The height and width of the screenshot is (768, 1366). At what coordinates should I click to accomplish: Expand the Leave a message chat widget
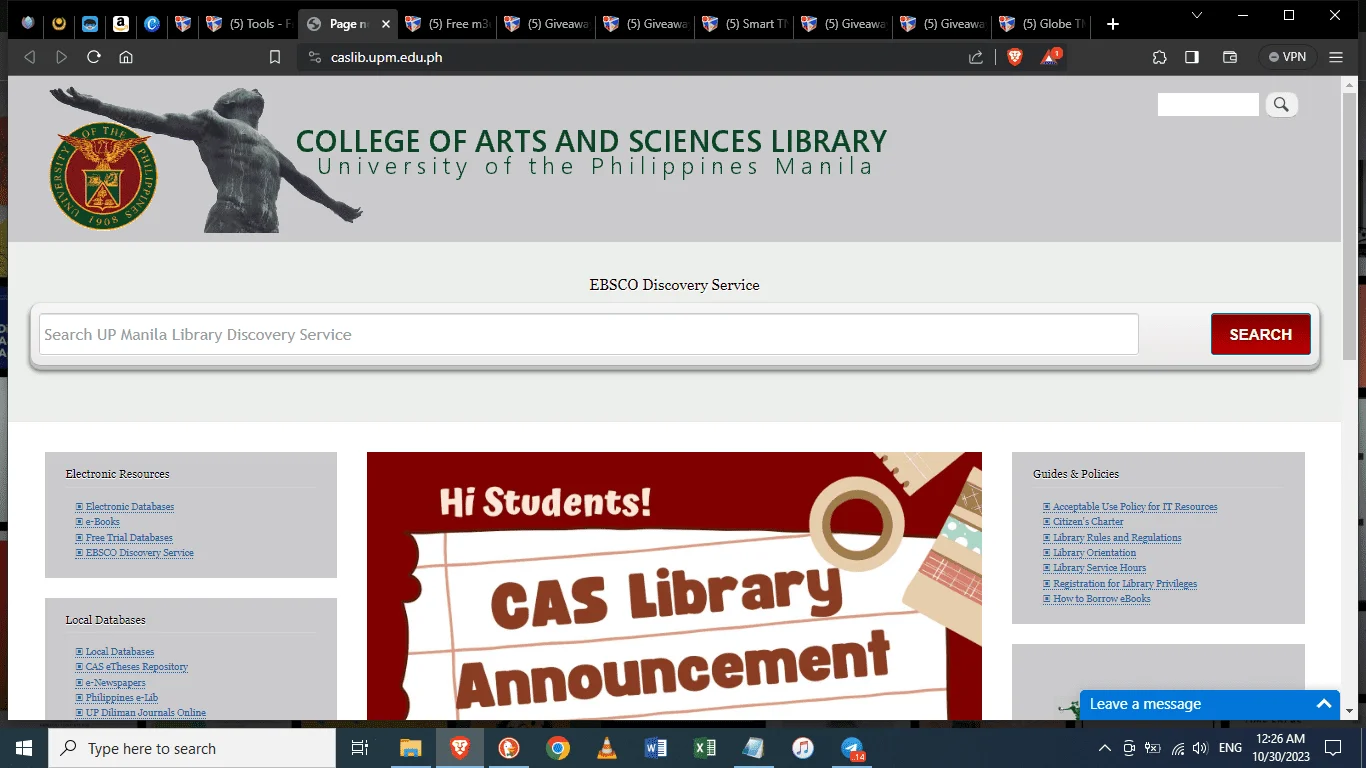[x=1210, y=704]
